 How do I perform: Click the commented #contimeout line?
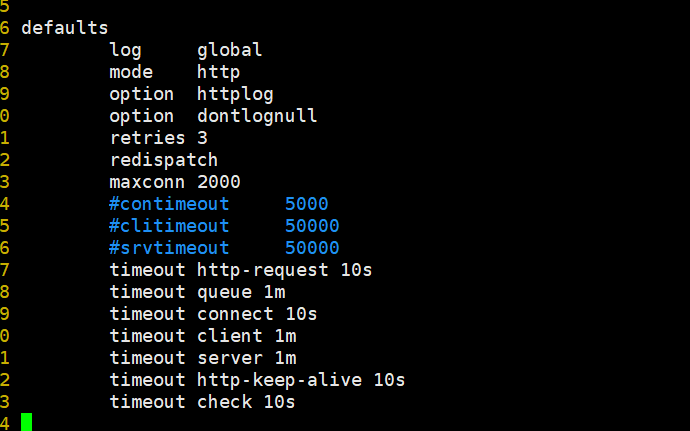219,204
